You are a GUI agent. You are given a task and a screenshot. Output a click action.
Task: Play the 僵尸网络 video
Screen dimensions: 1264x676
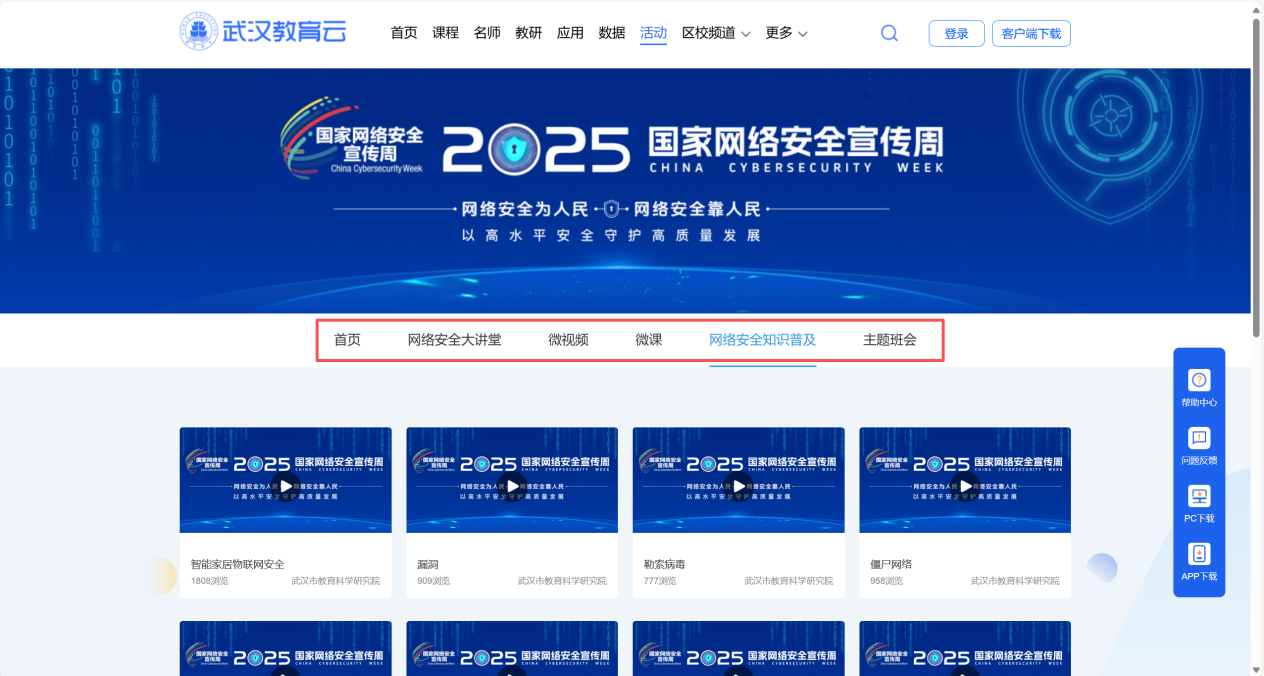coord(965,486)
